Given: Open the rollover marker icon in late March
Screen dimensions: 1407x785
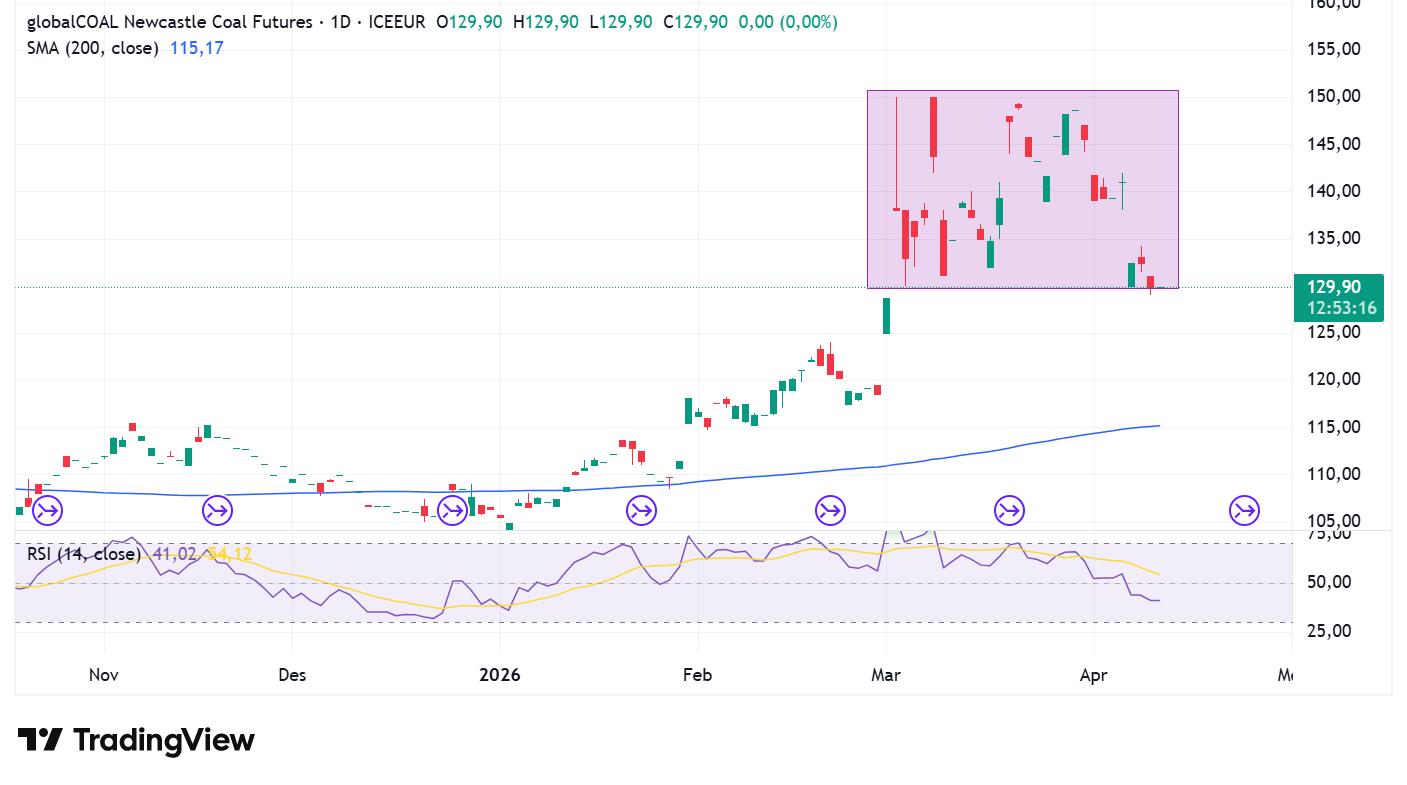Looking at the screenshot, I should [x=1009, y=511].
